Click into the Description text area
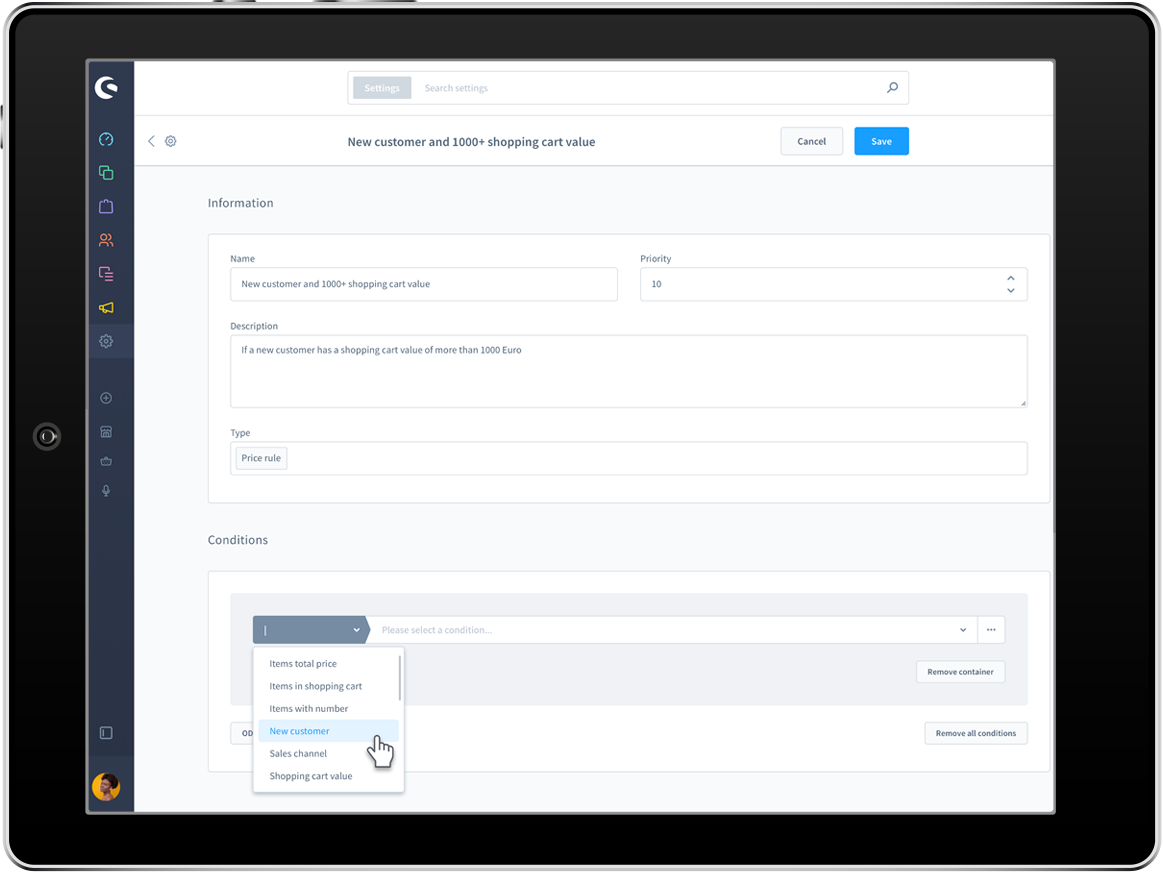This screenshot has width=1163, height=872. pos(628,371)
